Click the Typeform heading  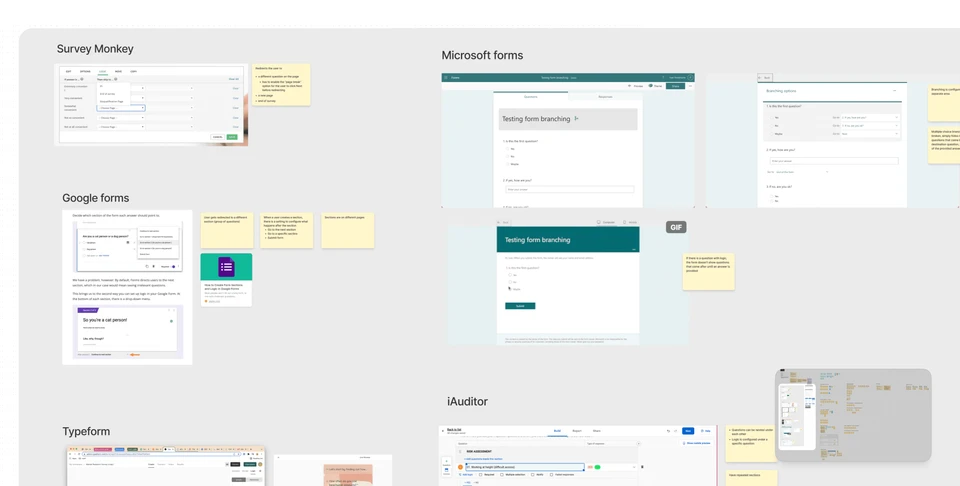click(86, 432)
